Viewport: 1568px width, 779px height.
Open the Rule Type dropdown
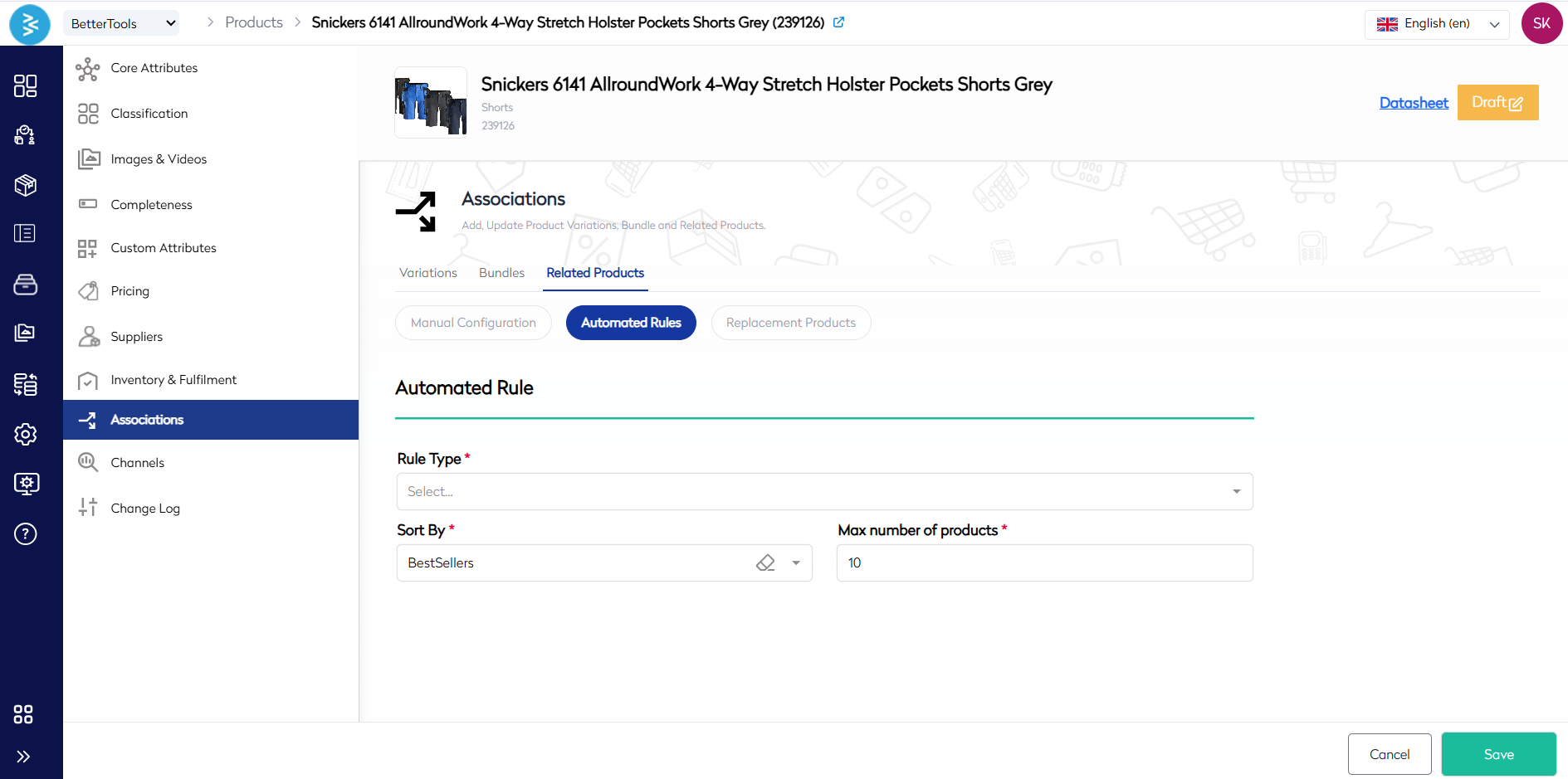[824, 492]
